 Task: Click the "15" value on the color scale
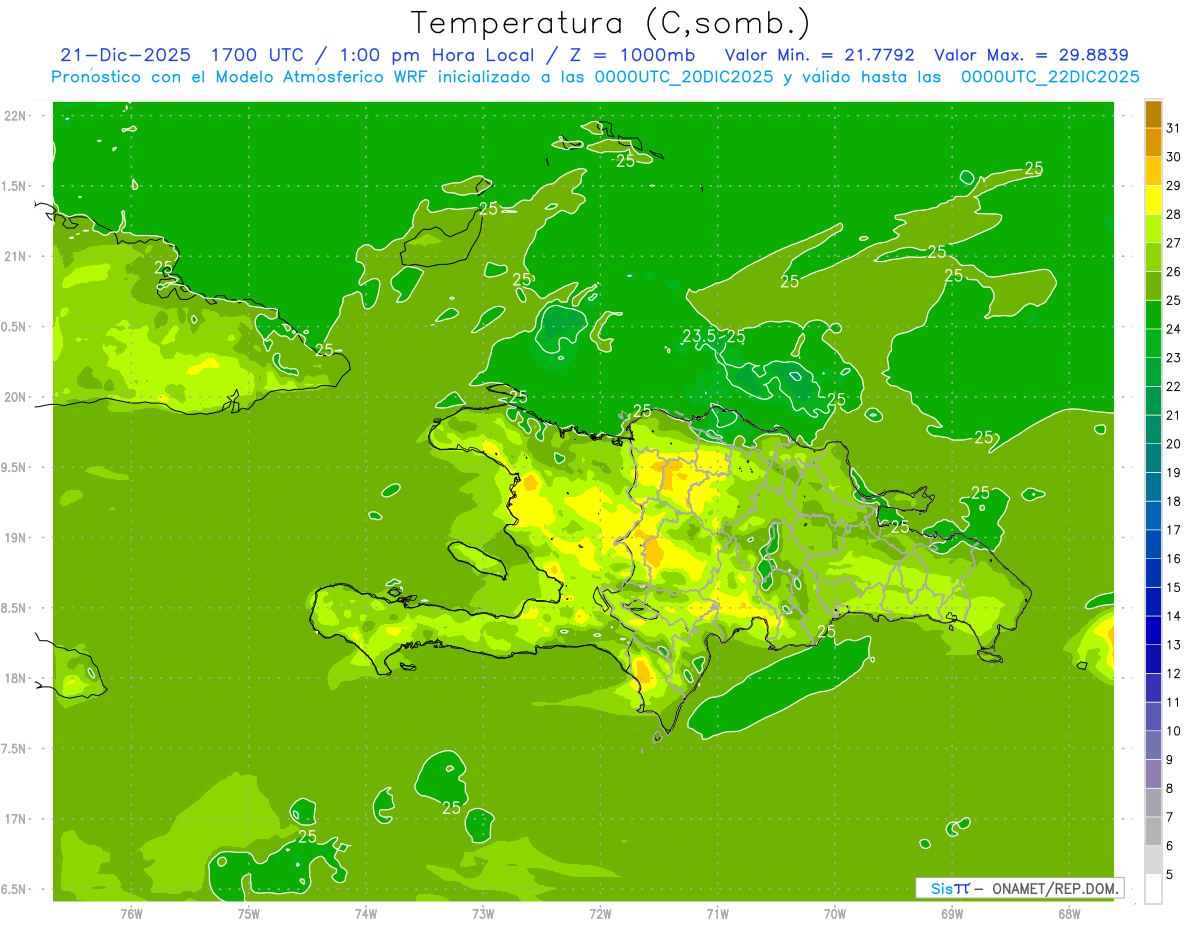coord(1174,588)
